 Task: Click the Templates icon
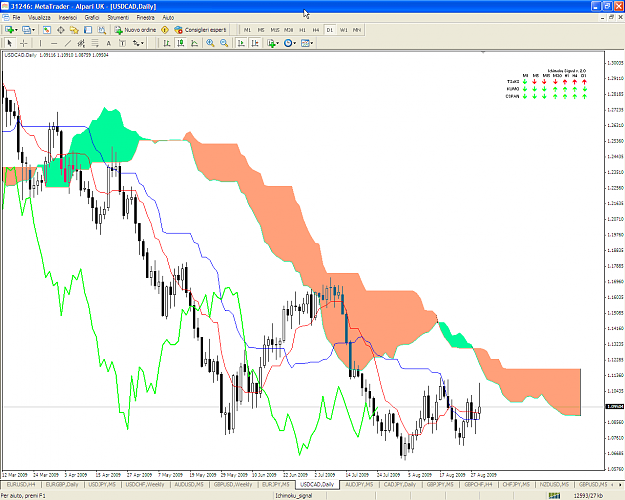coord(305,43)
